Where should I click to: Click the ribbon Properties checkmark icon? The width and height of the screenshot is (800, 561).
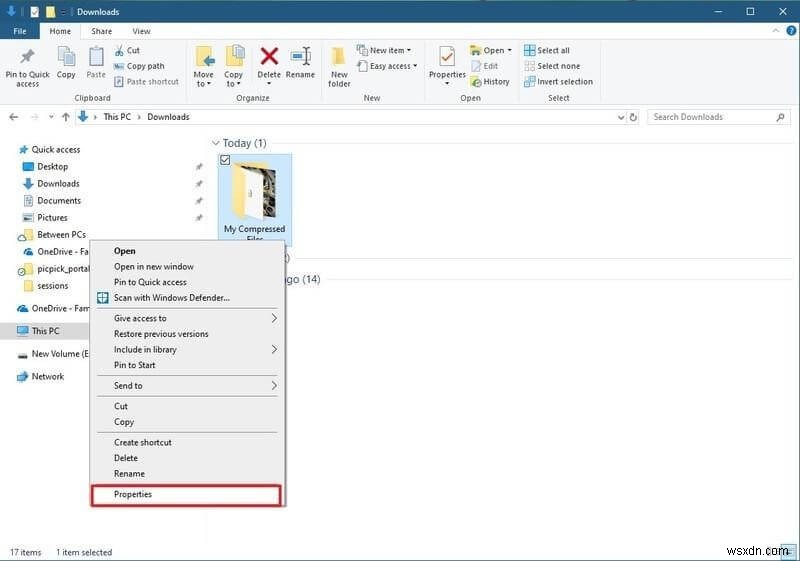point(447,57)
